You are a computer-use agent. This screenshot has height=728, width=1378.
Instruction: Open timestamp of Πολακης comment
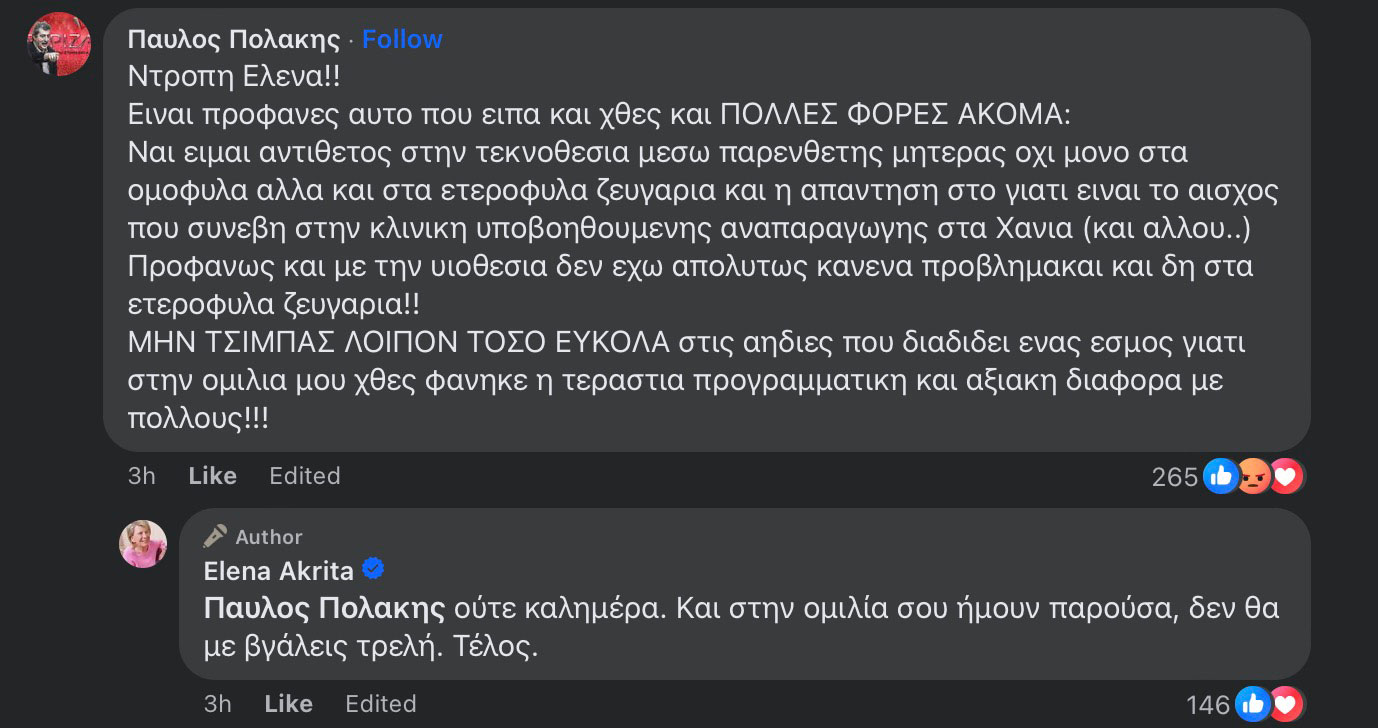[x=142, y=476]
